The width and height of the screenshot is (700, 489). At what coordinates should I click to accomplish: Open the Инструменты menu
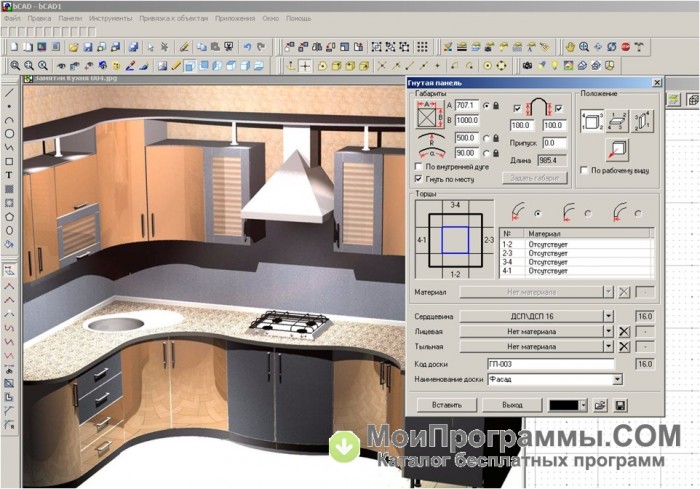(x=111, y=18)
